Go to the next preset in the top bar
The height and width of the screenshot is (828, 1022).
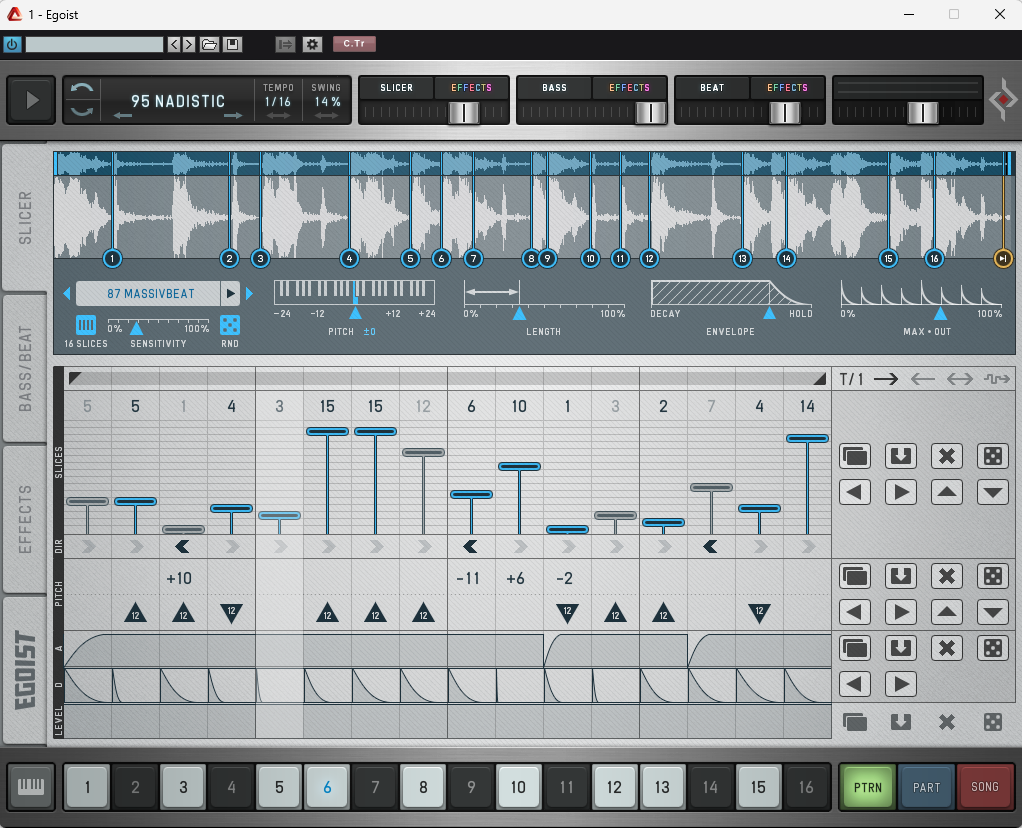pos(189,44)
